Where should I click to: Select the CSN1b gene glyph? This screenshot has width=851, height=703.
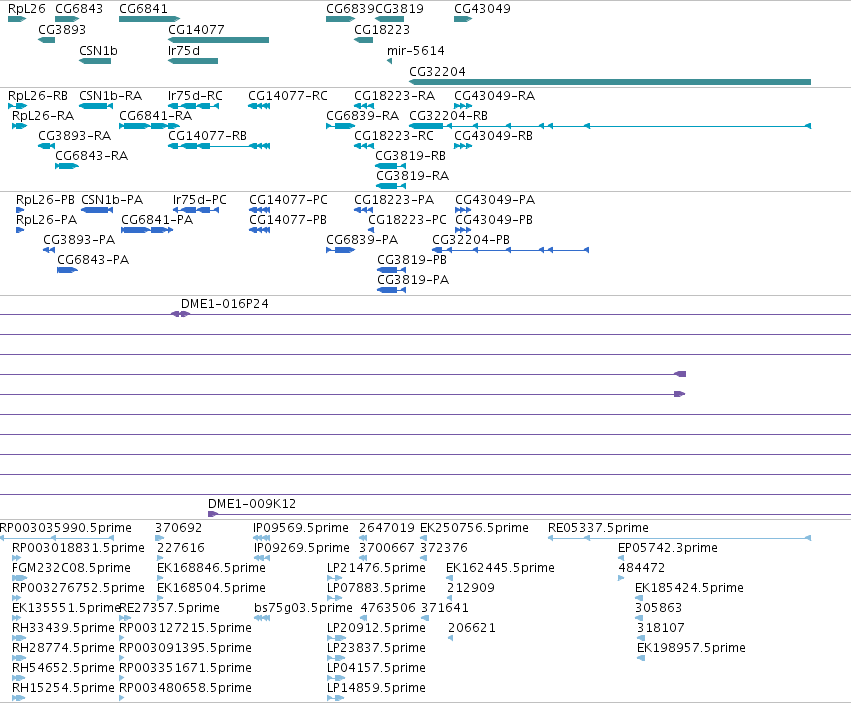click(95, 61)
